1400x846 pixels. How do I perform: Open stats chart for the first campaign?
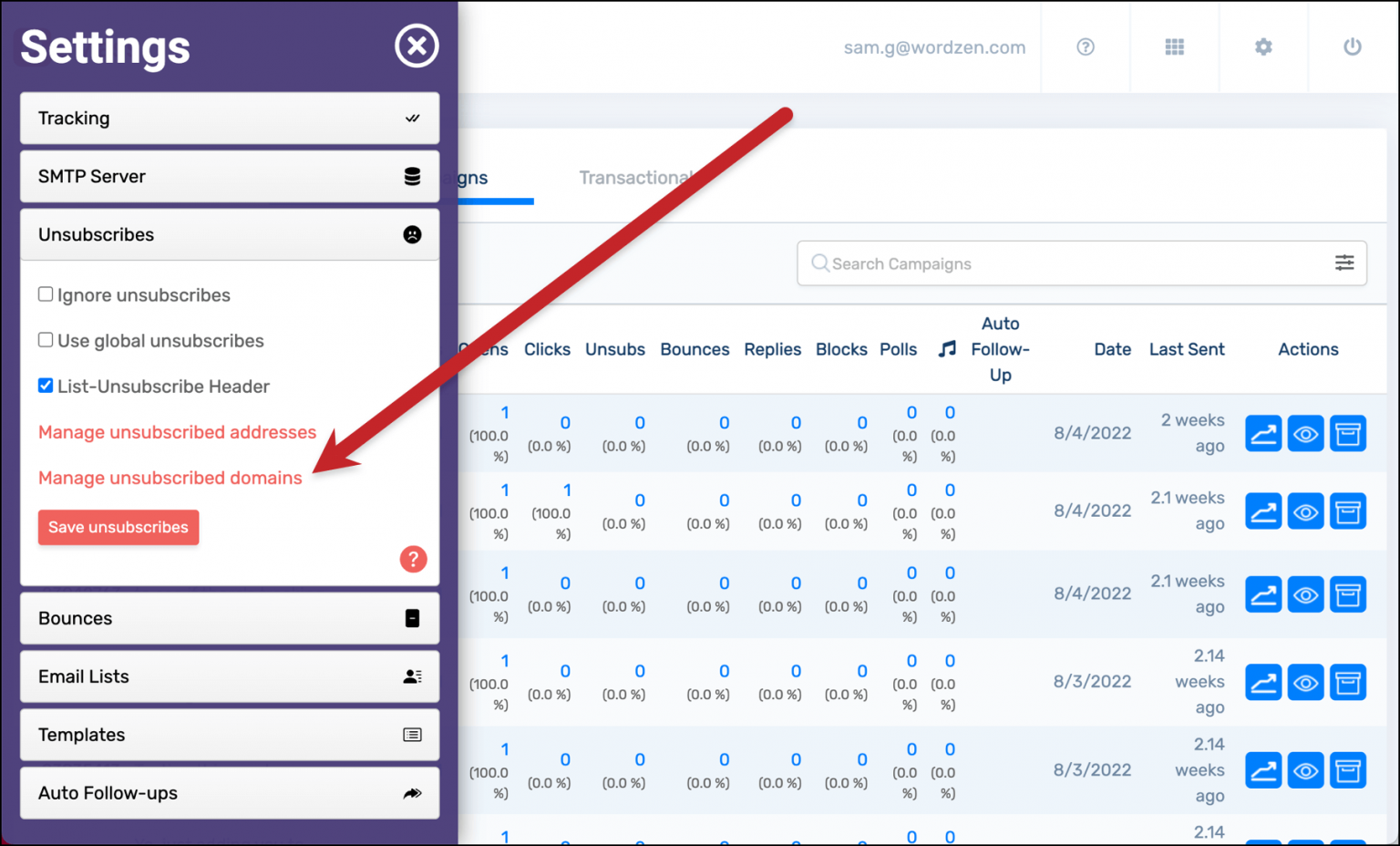(1263, 433)
